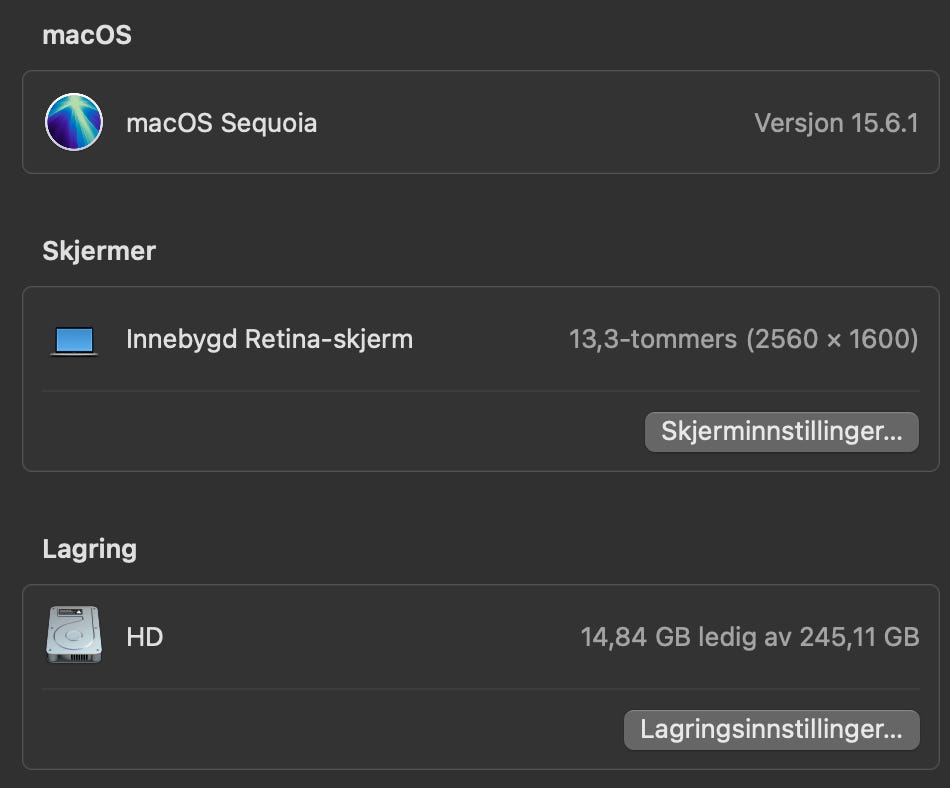Select the Innebygd Retina-skjerm label
The height and width of the screenshot is (788, 950).
point(269,339)
